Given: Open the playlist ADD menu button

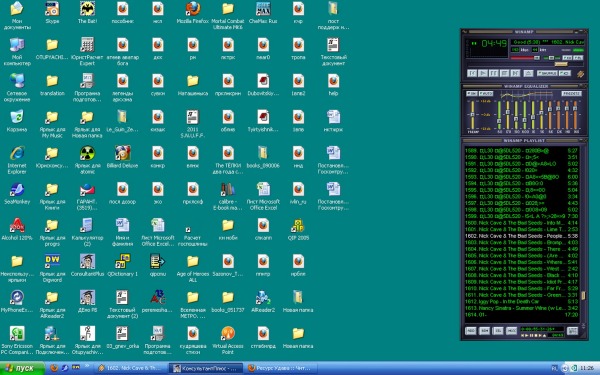Looking at the screenshot, I should pos(471,331).
